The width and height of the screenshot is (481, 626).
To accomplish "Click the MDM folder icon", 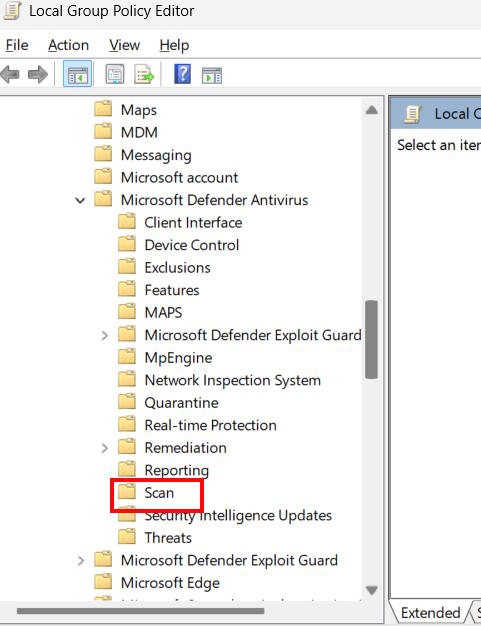I will [x=103, y=131].
